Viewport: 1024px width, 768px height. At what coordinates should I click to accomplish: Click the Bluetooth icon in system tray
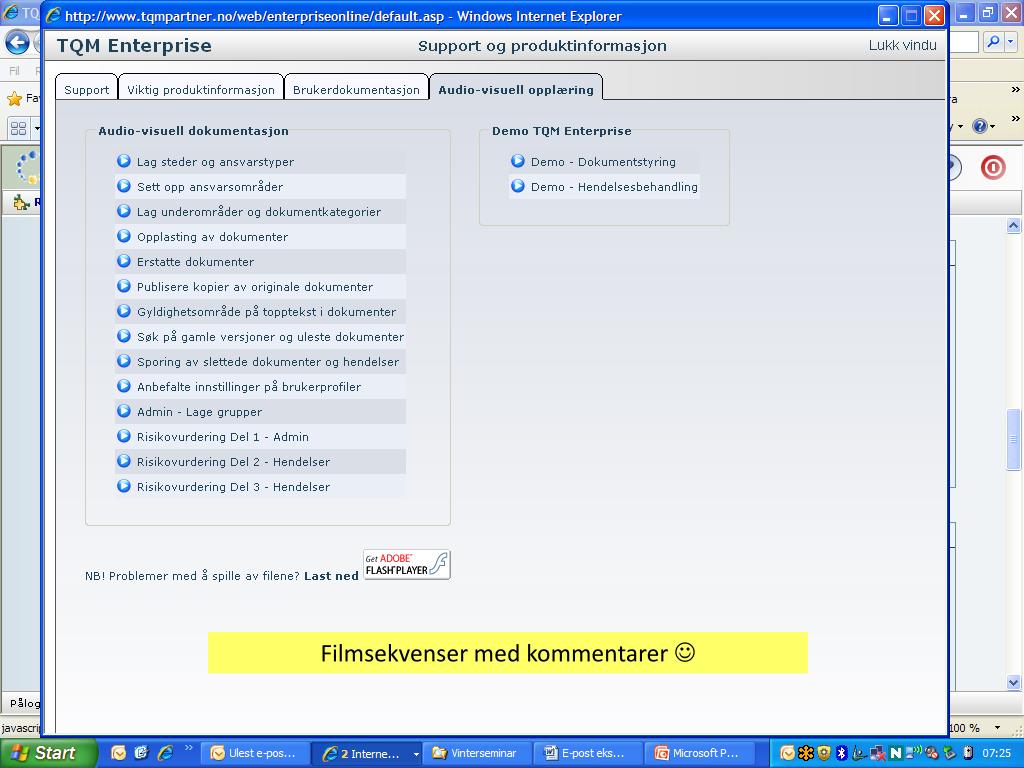[x=842, y=753]
